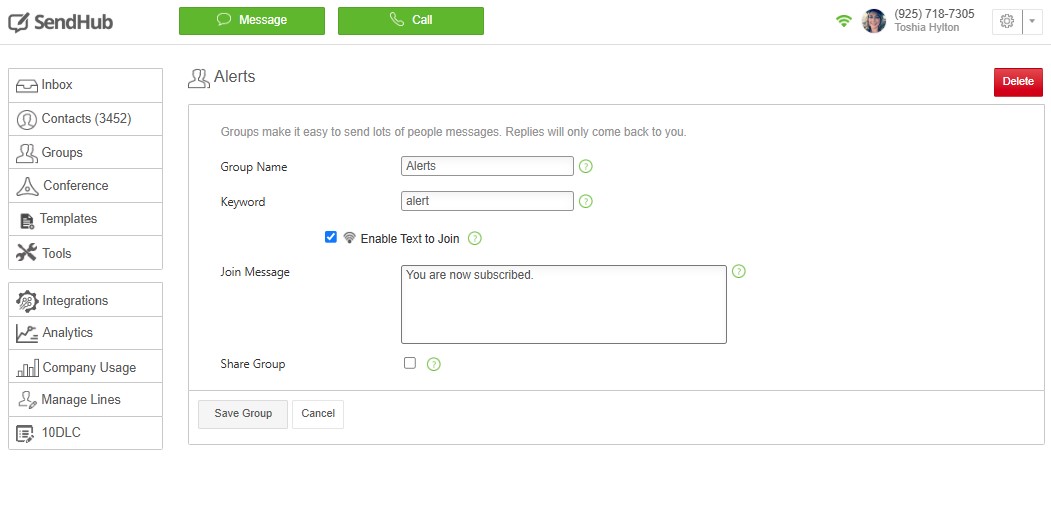Viewport: 1051px width, 519px height.
Task: Click into the Group Name text field
Action: click(487, 166)
